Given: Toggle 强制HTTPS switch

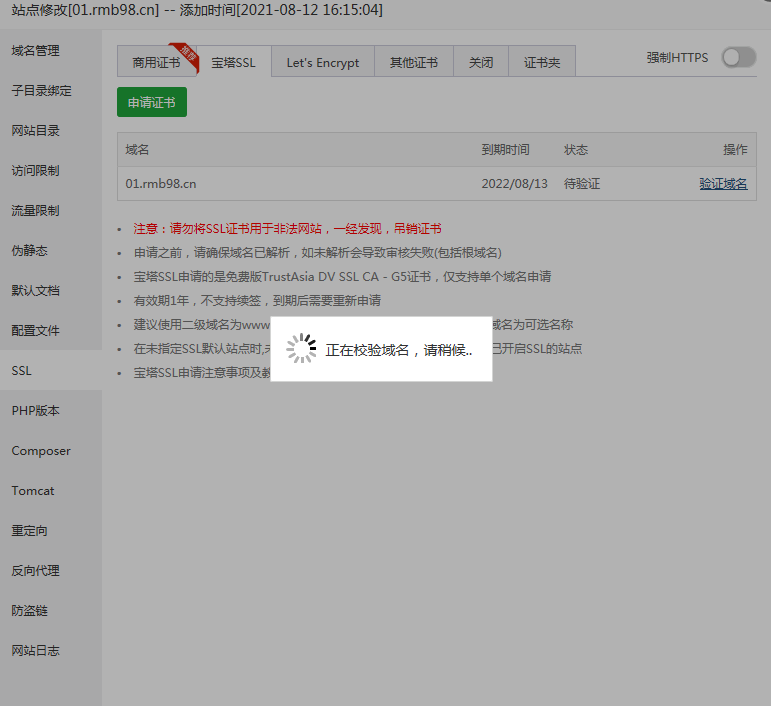Looking at the screenshot, I should coord(739,58).
